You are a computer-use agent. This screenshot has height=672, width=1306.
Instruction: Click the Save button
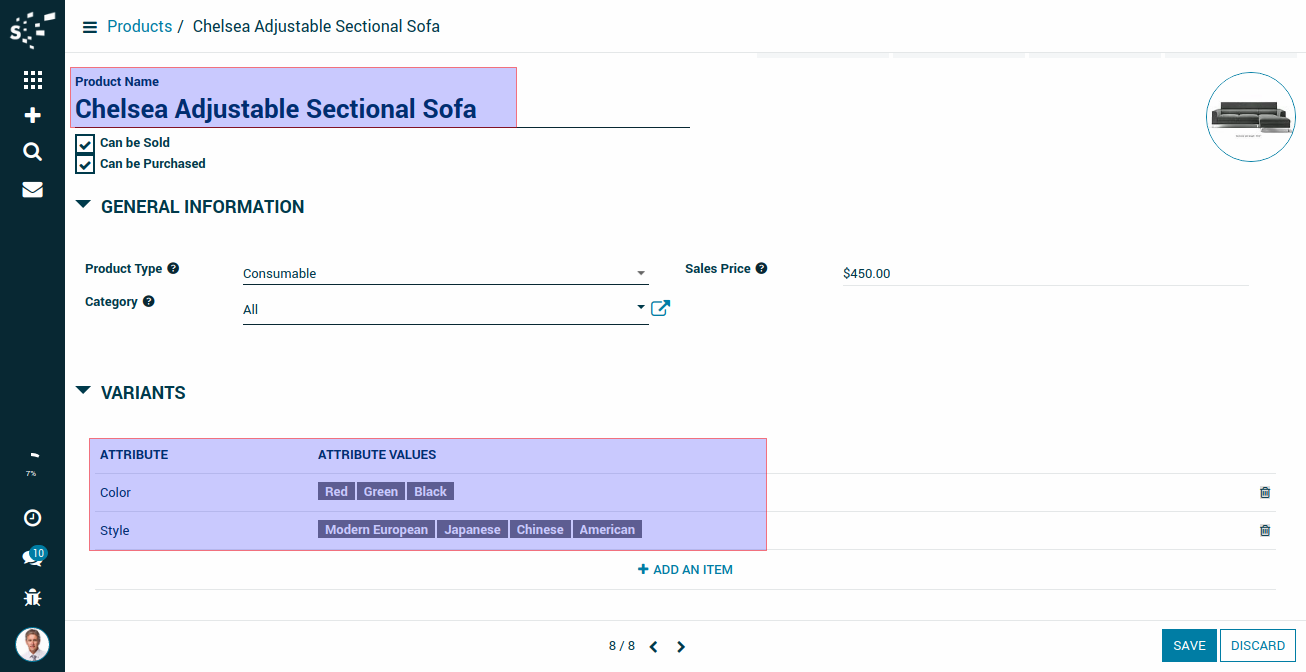point(1189,646)
